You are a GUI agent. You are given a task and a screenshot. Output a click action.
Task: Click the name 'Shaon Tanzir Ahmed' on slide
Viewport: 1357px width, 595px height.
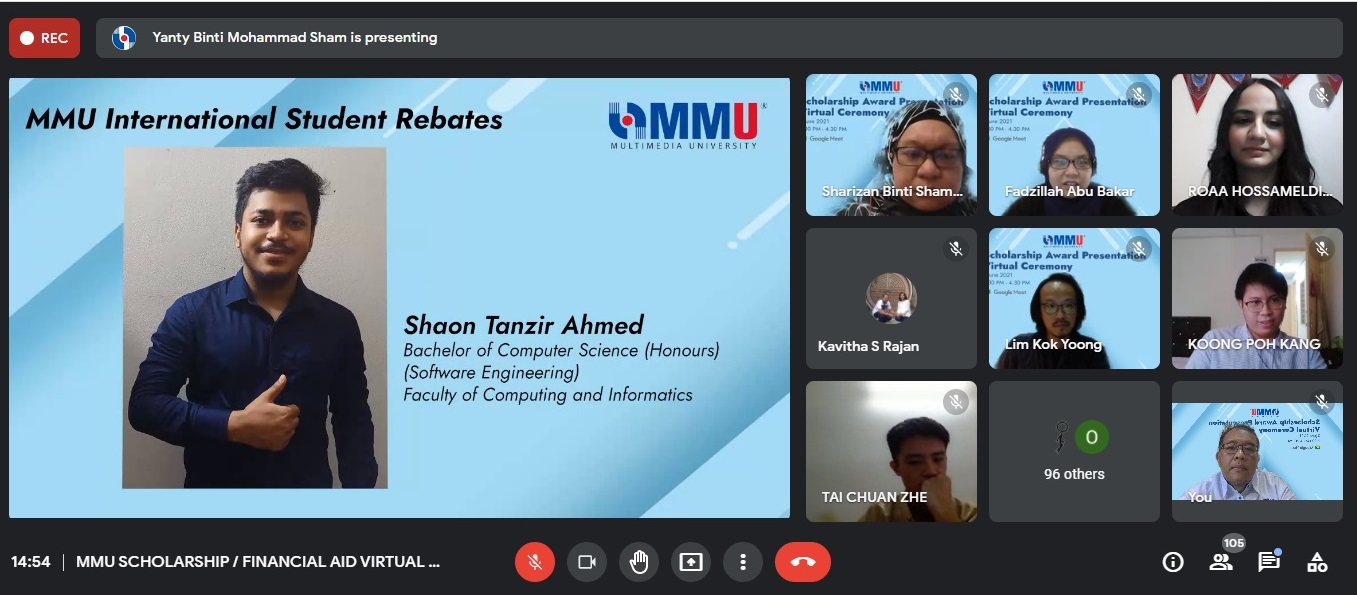[523, 325]
